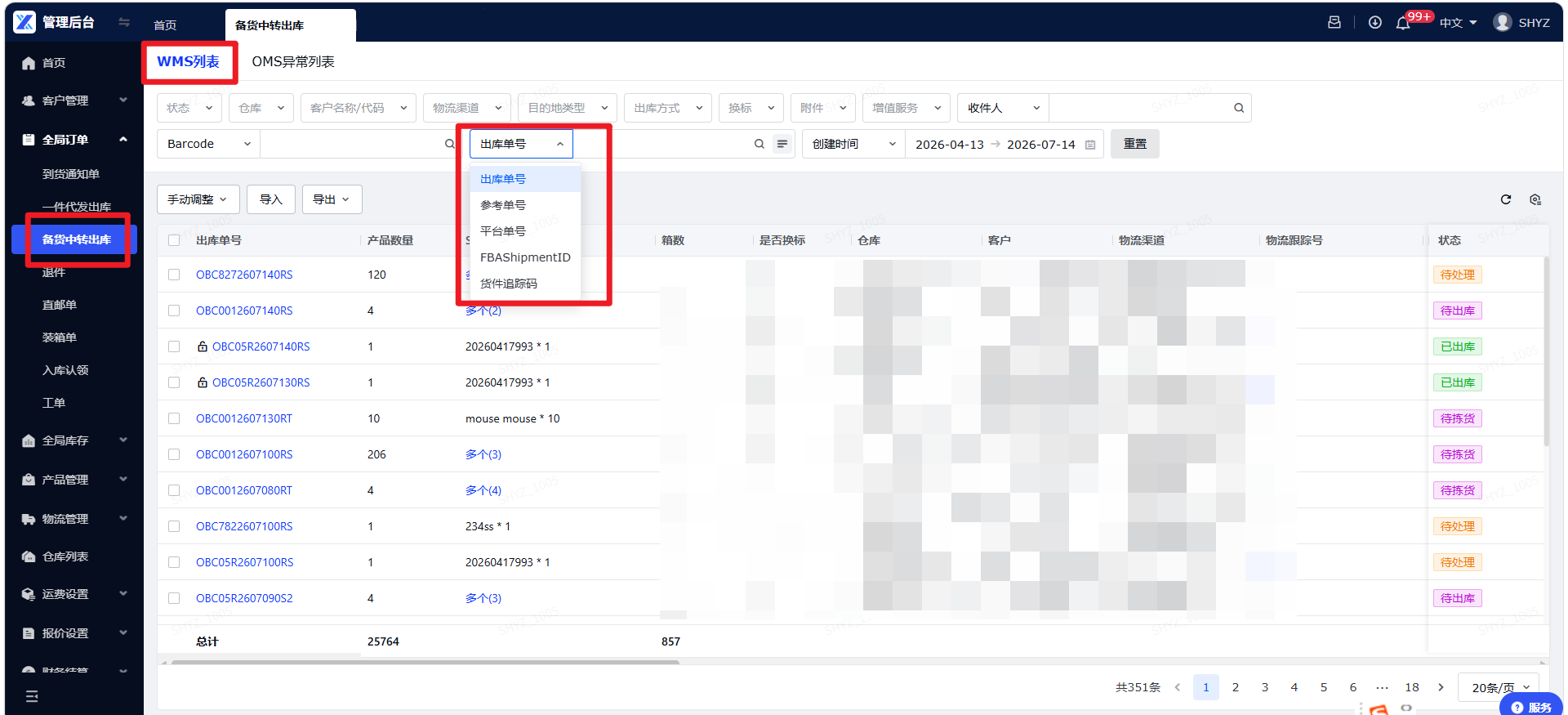Click the horizontal scrollbar under the table

click(425, 662)
